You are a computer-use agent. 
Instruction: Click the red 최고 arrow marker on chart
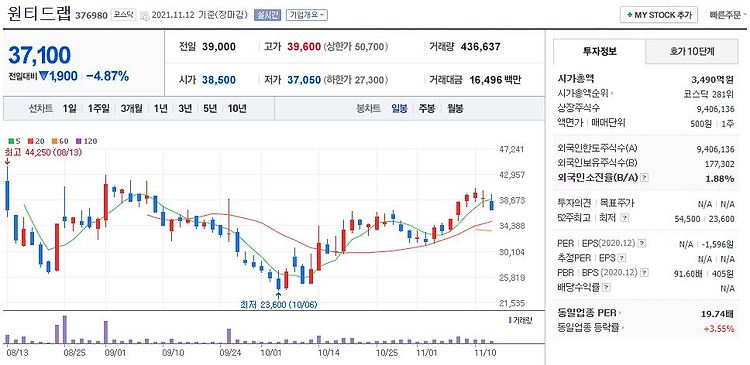click(x=7, y=161)
